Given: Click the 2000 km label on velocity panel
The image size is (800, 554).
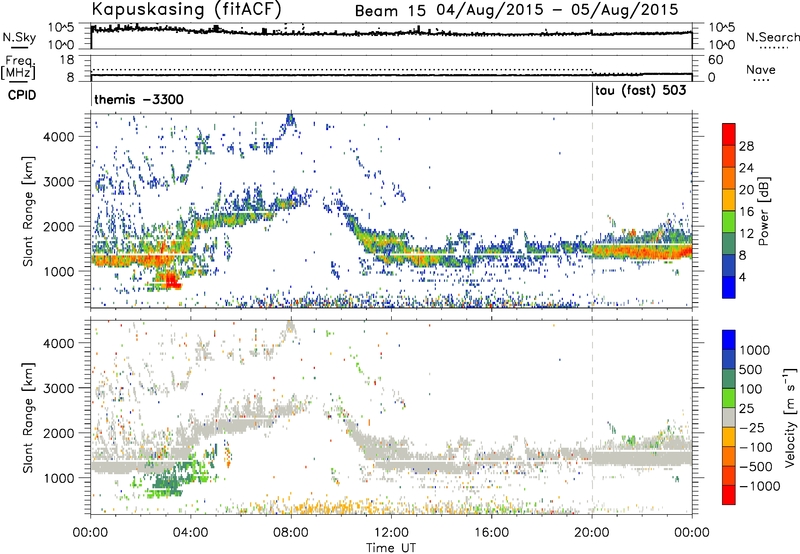Looking at the screenshot, I should (x=58, y=433).
